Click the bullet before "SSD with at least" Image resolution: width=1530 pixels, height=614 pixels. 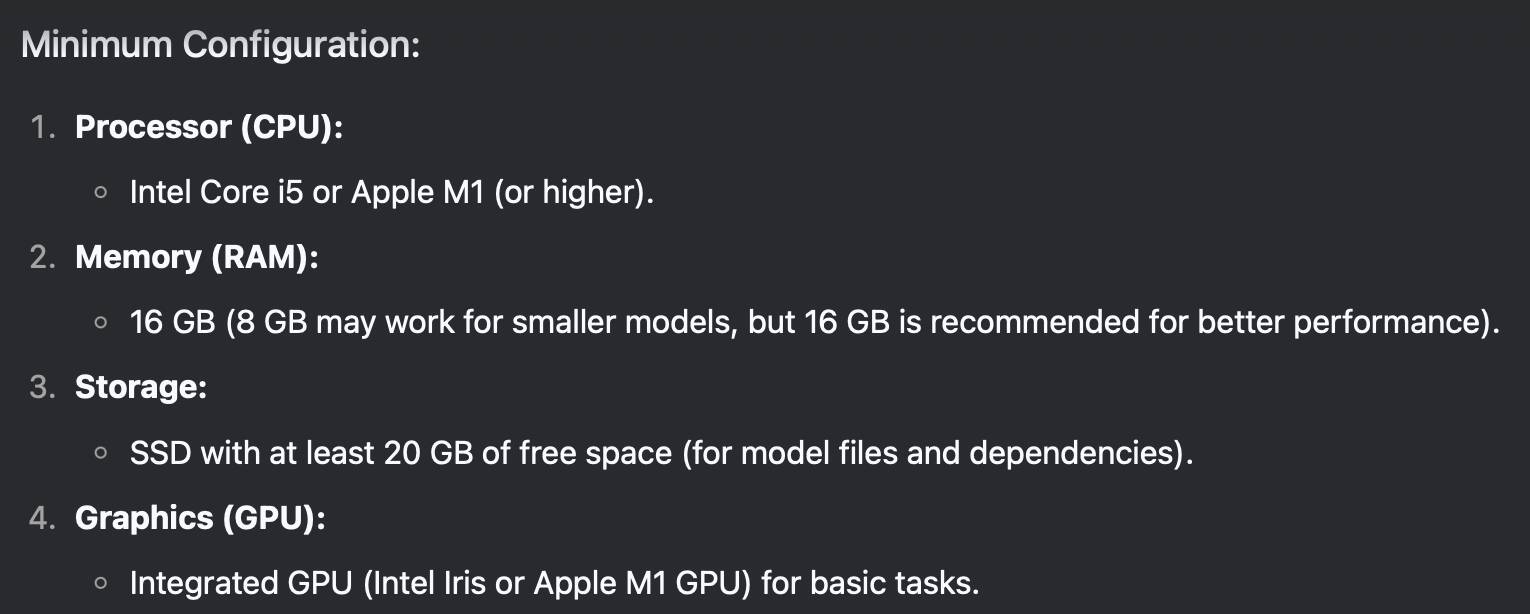click(100, 453)
